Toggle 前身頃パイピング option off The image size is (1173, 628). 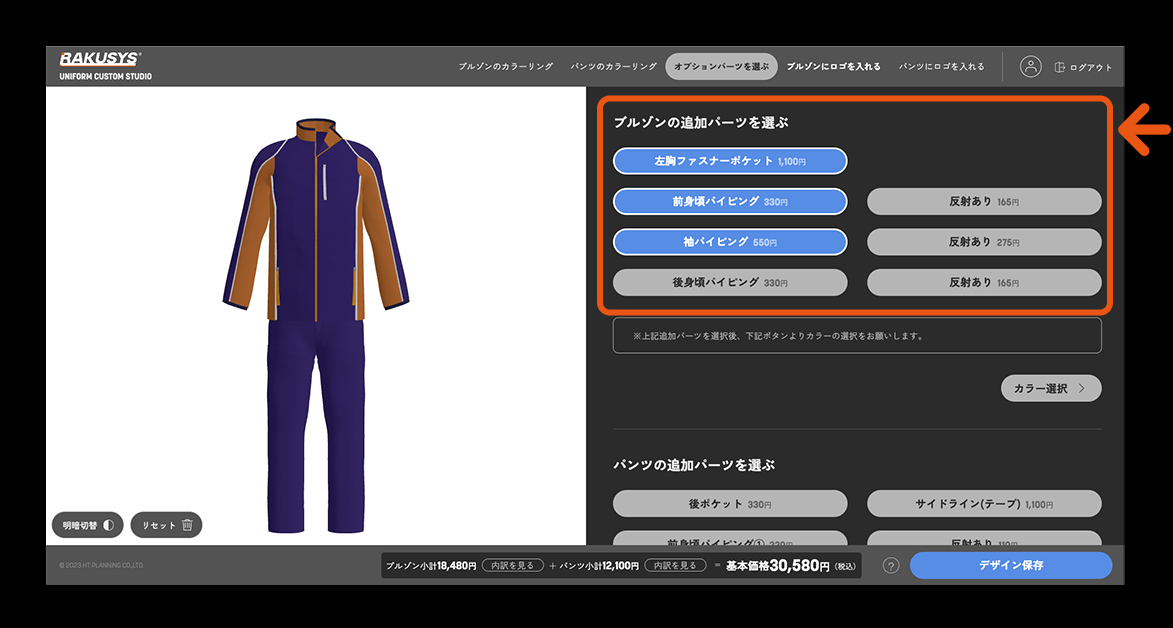point(730,202)
